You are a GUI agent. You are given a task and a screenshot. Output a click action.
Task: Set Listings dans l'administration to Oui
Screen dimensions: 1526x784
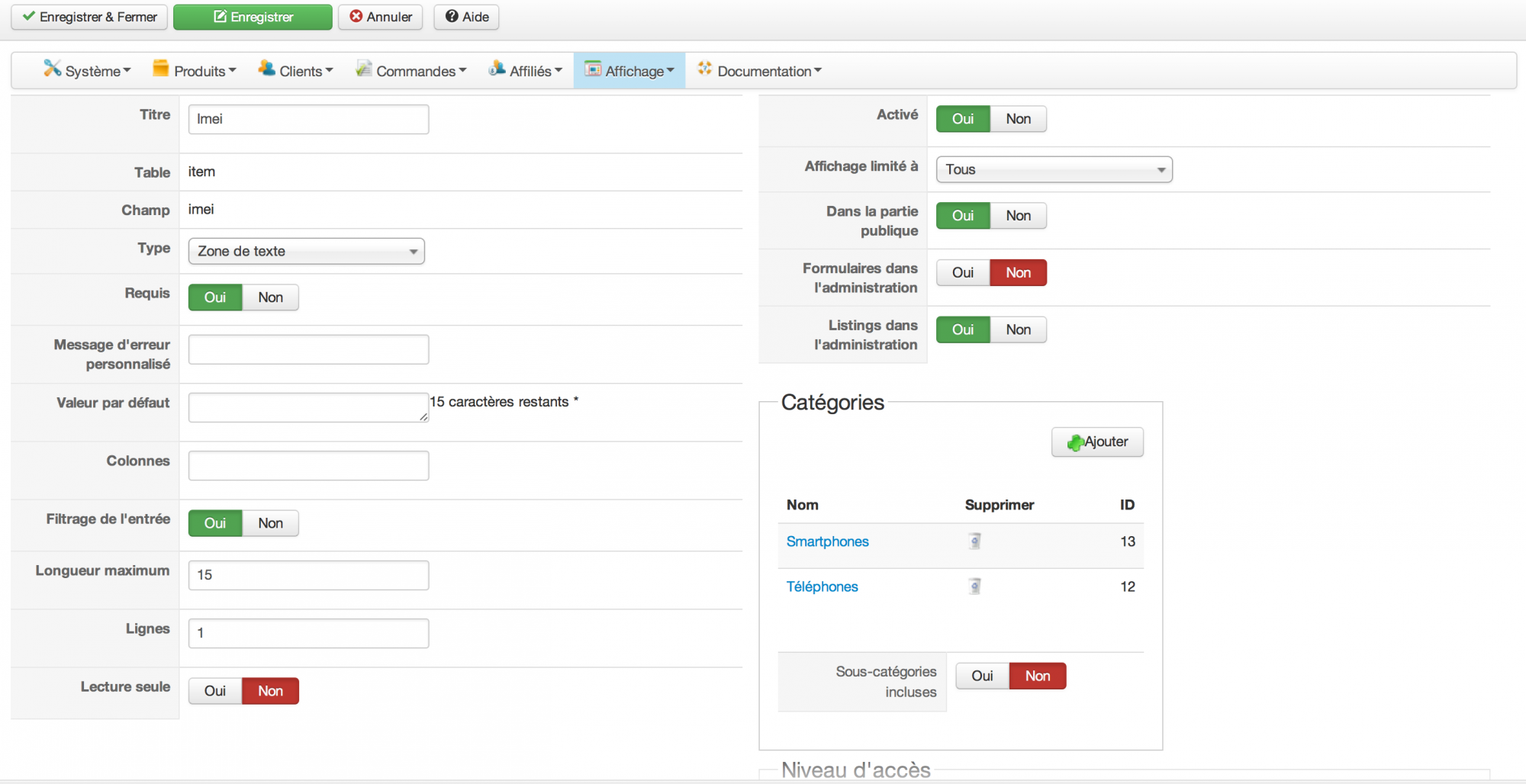(x=963, y=330)
